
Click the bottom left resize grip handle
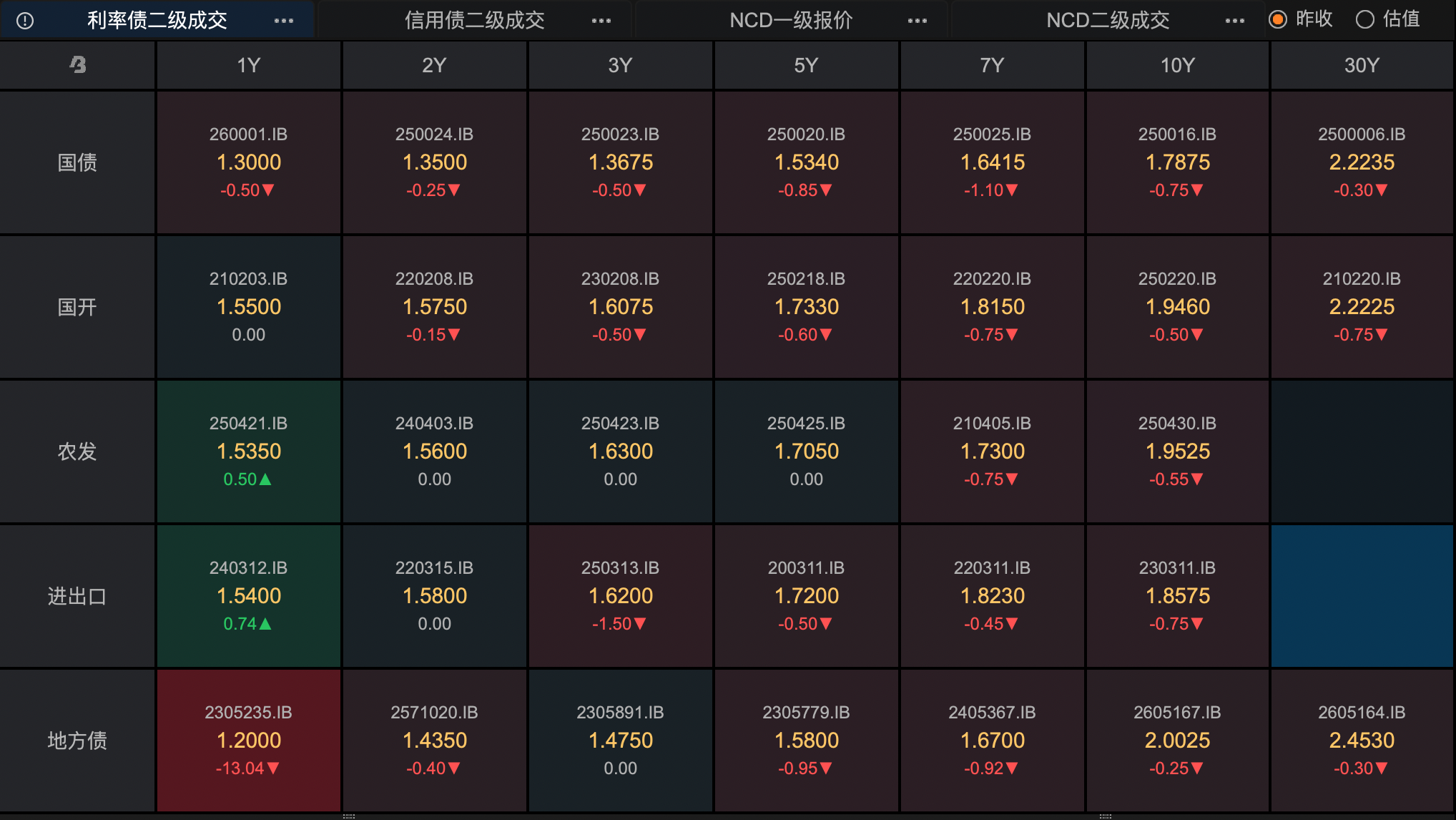click(x=349, y=816)
